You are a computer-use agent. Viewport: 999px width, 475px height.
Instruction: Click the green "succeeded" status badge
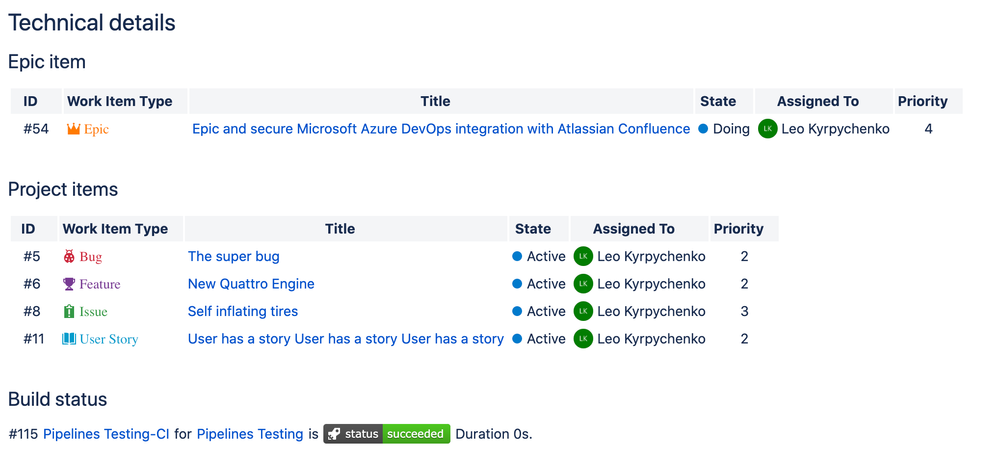tap(417, 434)
